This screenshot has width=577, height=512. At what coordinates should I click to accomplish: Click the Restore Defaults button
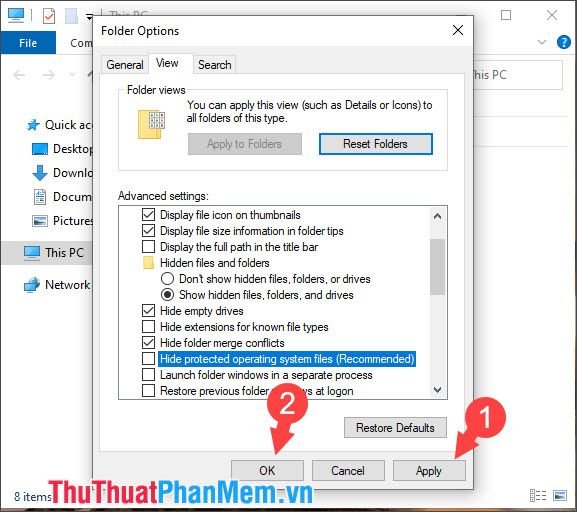[395, 428]
